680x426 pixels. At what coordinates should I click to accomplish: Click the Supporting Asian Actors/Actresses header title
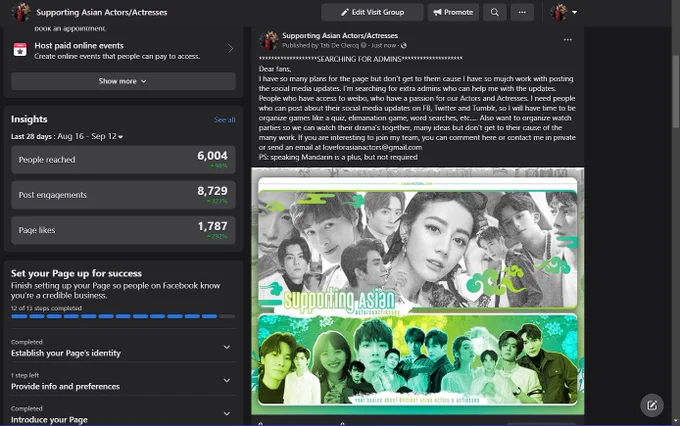point(101,12)
